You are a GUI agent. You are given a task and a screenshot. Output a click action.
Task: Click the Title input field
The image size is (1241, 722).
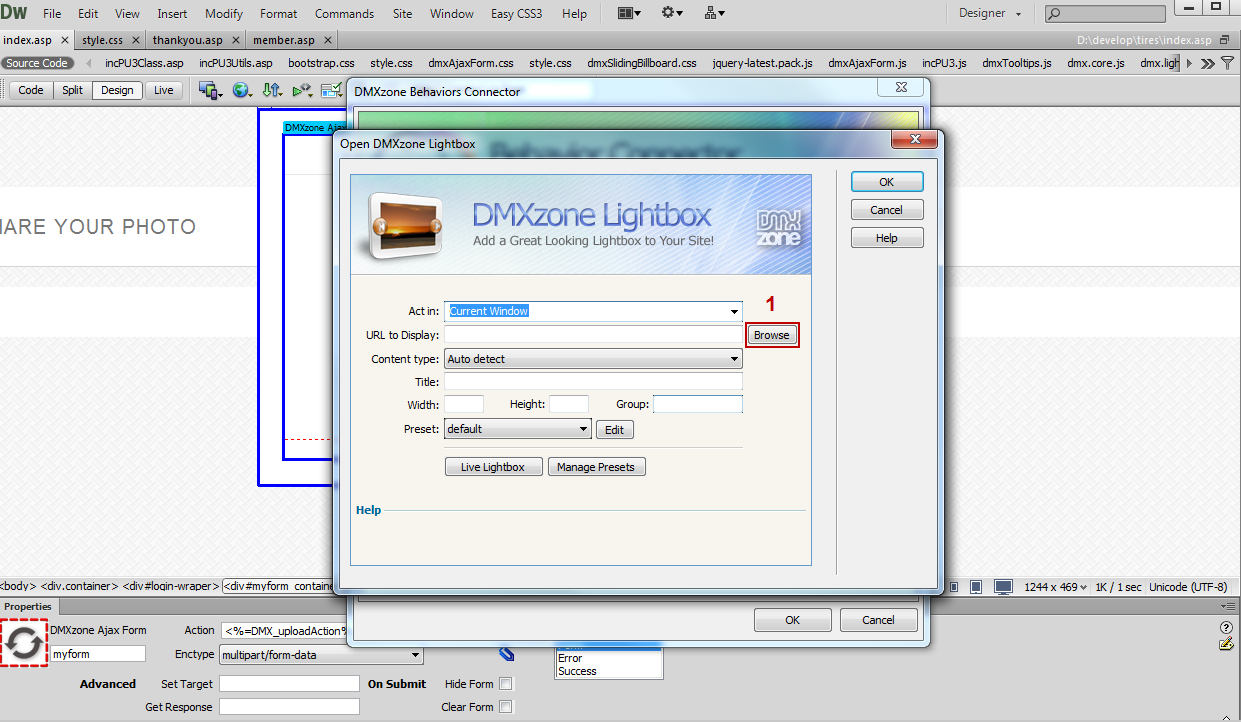(x=593, y=382)
